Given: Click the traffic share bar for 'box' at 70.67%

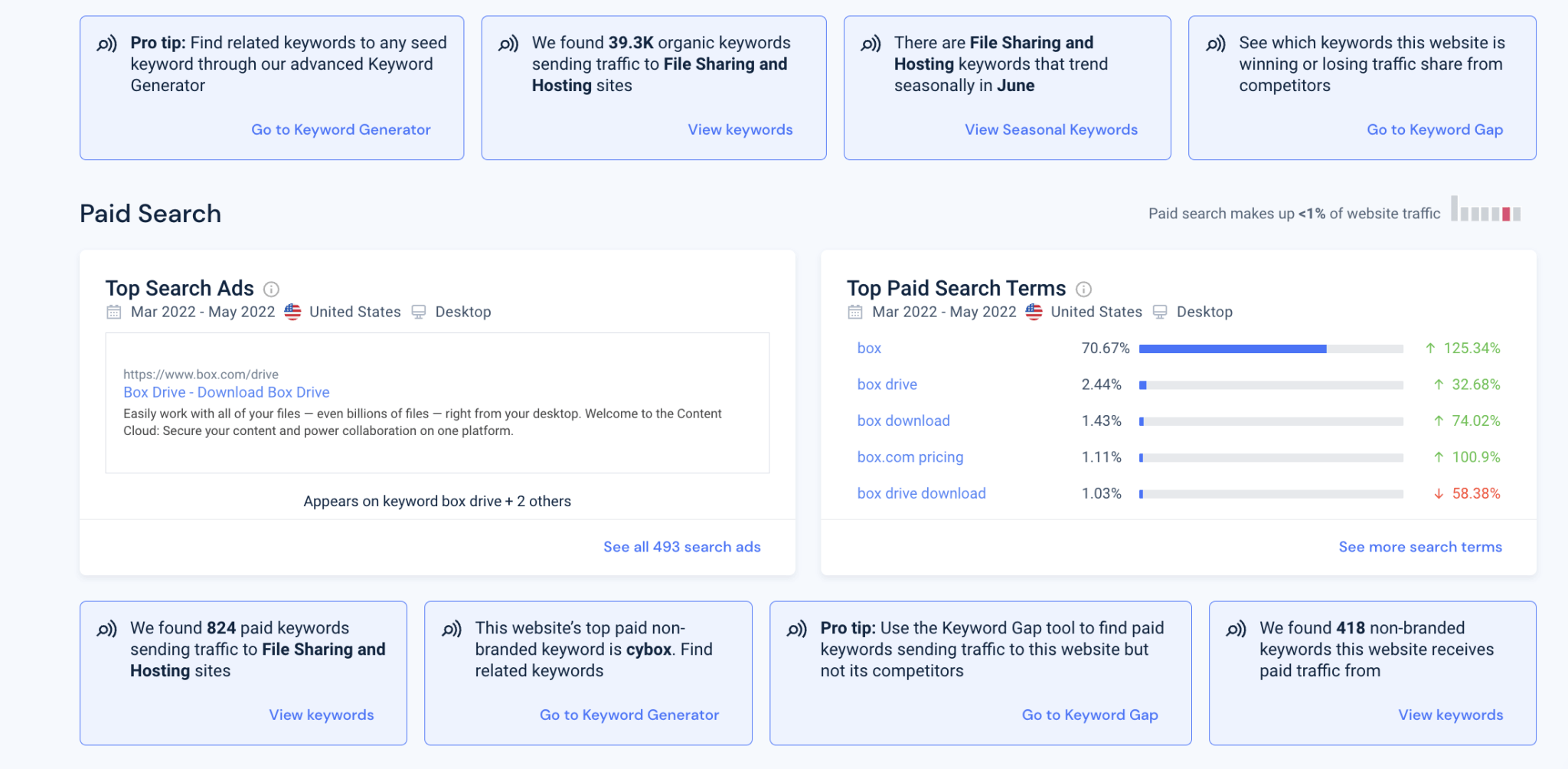Looking at the screenshot, I should point(1271,349).
